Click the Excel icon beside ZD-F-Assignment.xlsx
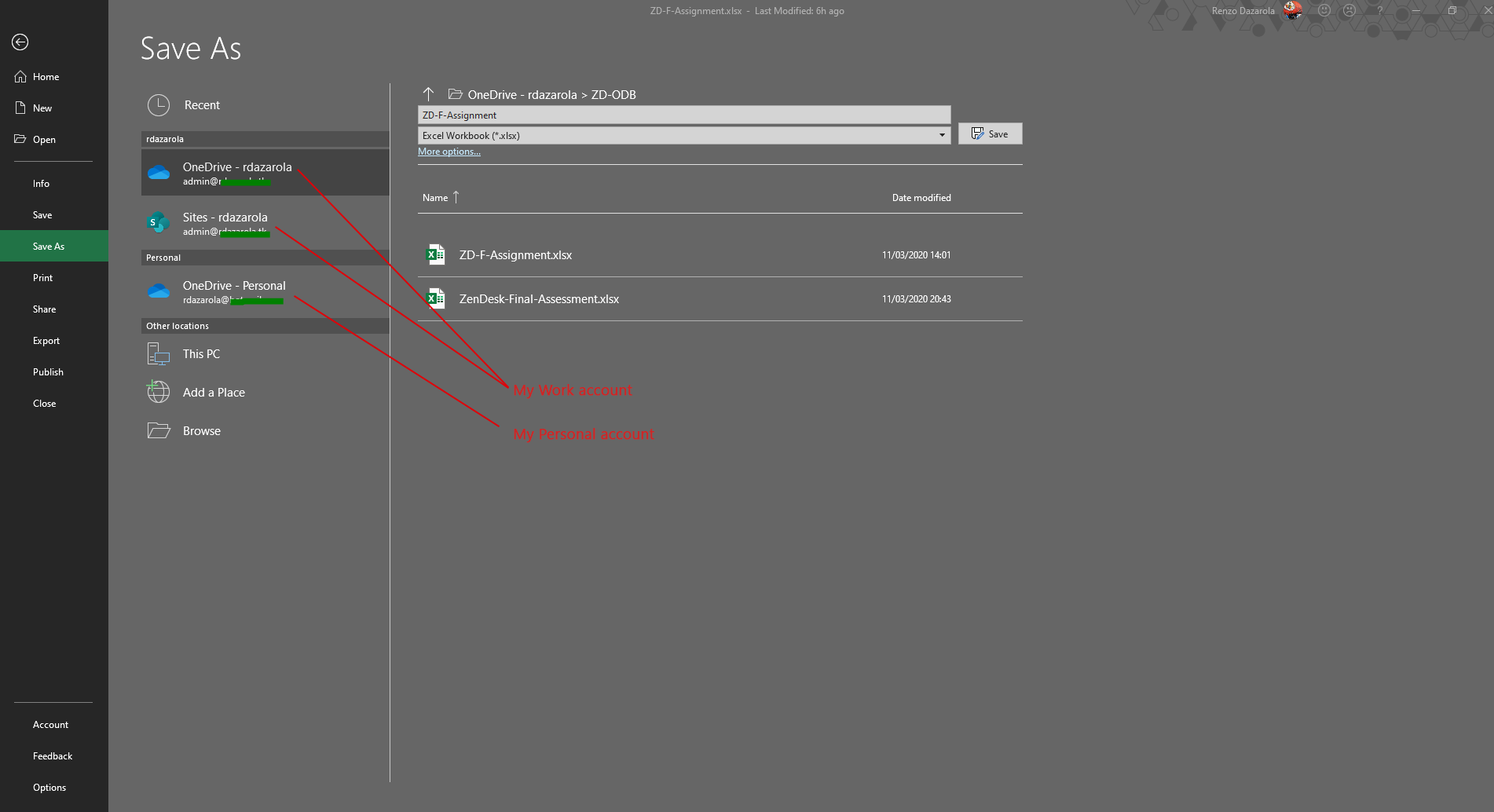1494x812 pixels. [x=435, y=254]
